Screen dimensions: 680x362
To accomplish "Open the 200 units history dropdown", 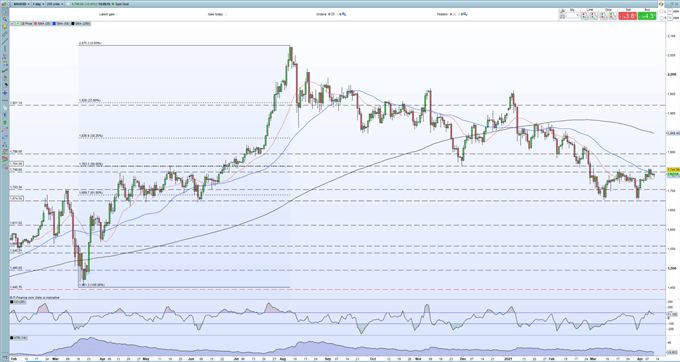I will (55, 4).
